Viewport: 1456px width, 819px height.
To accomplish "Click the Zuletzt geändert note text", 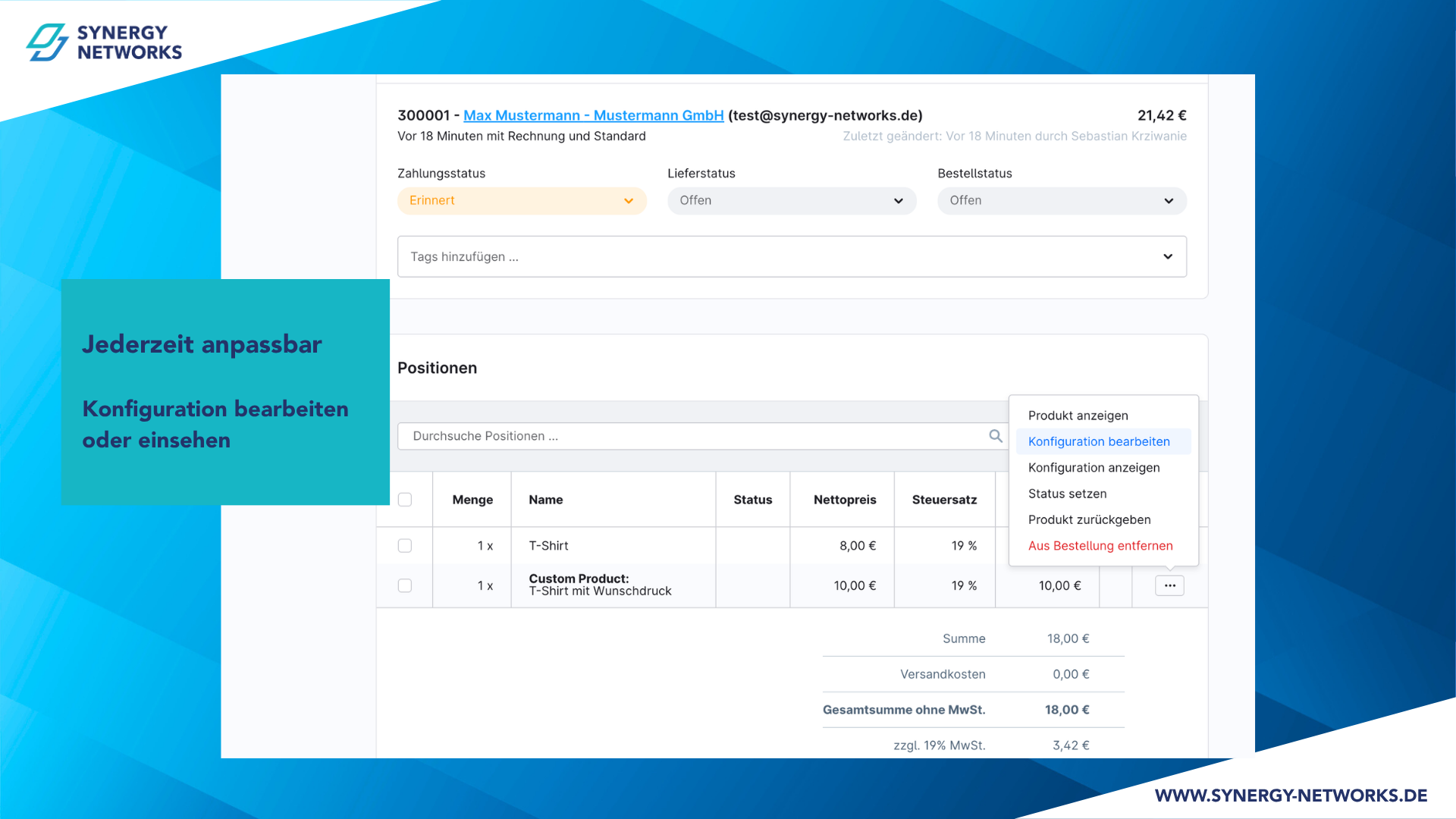I will click(x=1015, y=136).
